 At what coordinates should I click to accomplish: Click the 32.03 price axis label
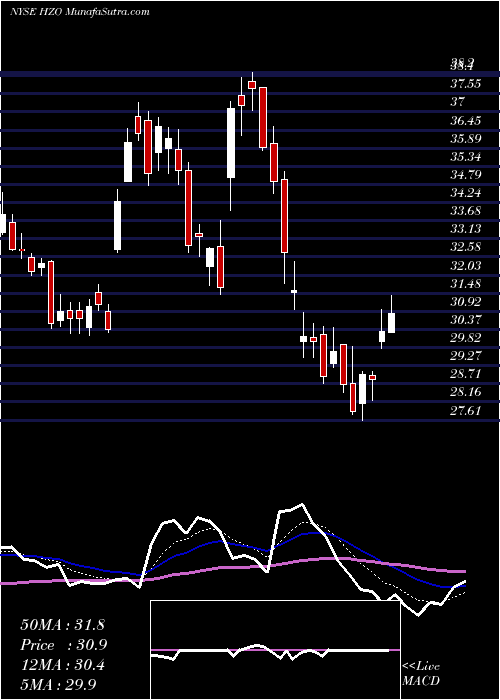(x=466, y=266)
